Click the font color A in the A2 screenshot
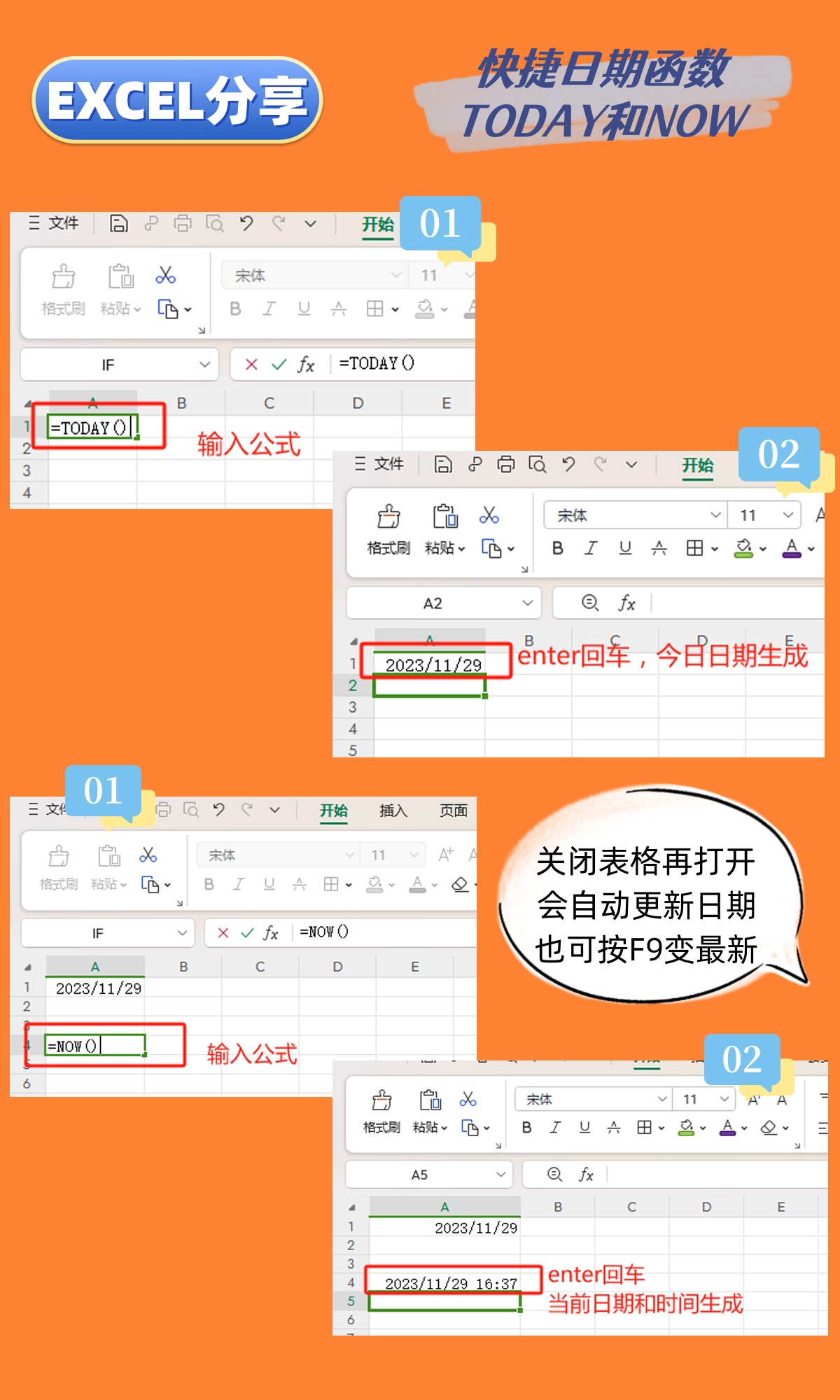This screenshot has width=840, height=1400. click(792, 548)
